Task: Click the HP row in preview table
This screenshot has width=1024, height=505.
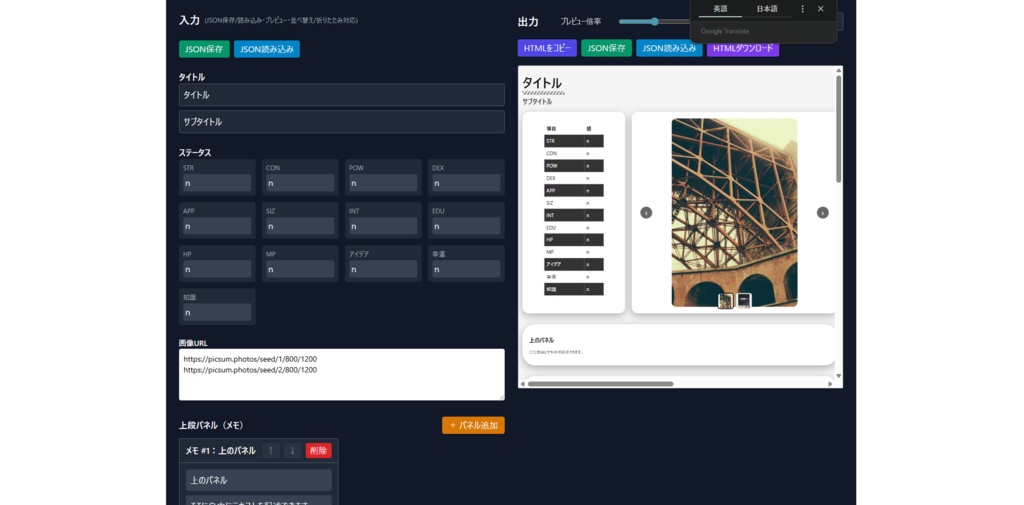Action: pos(574,240)
